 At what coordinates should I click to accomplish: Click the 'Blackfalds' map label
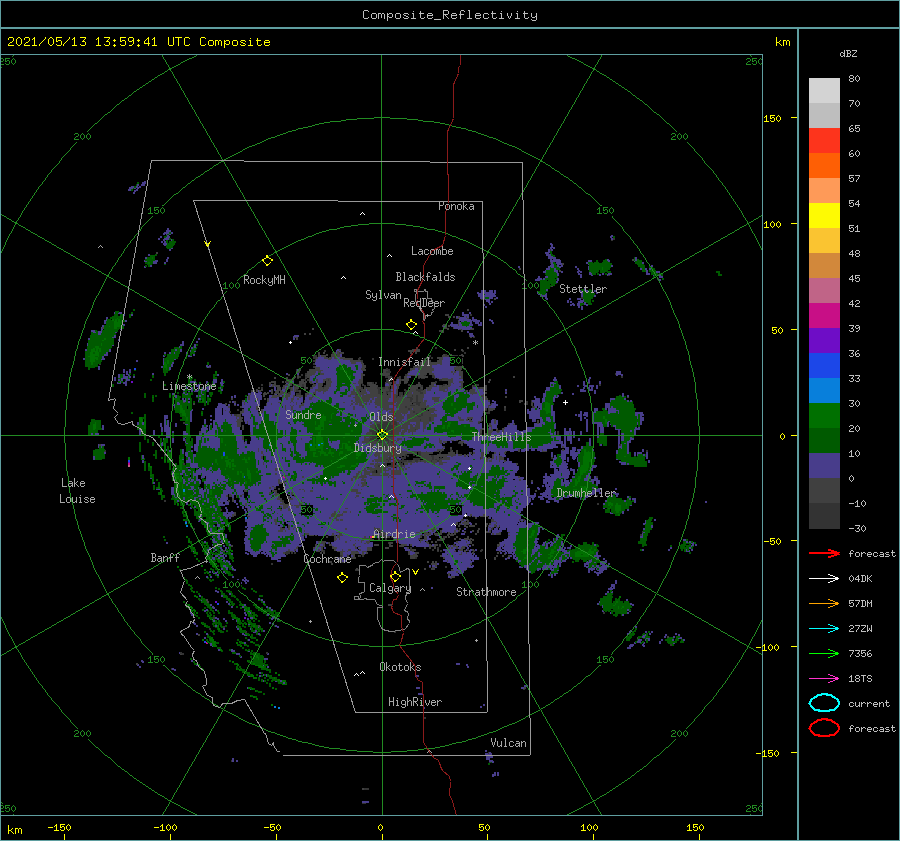[425, 277]
